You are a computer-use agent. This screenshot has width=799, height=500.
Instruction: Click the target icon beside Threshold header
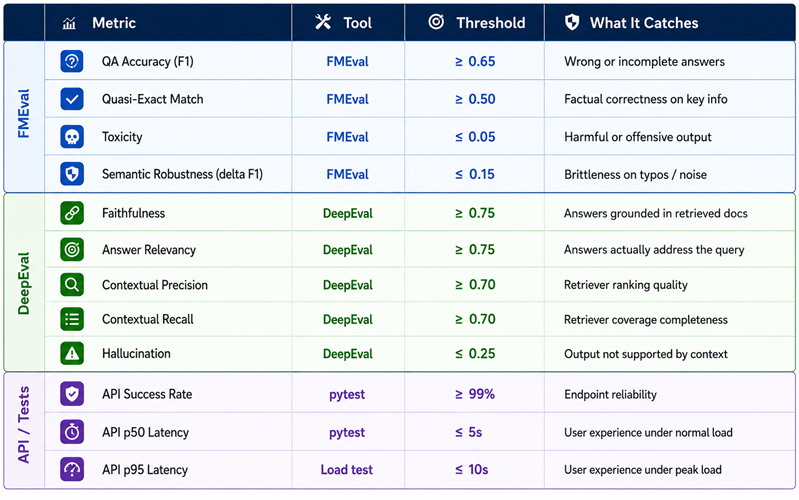click(436, 22)
